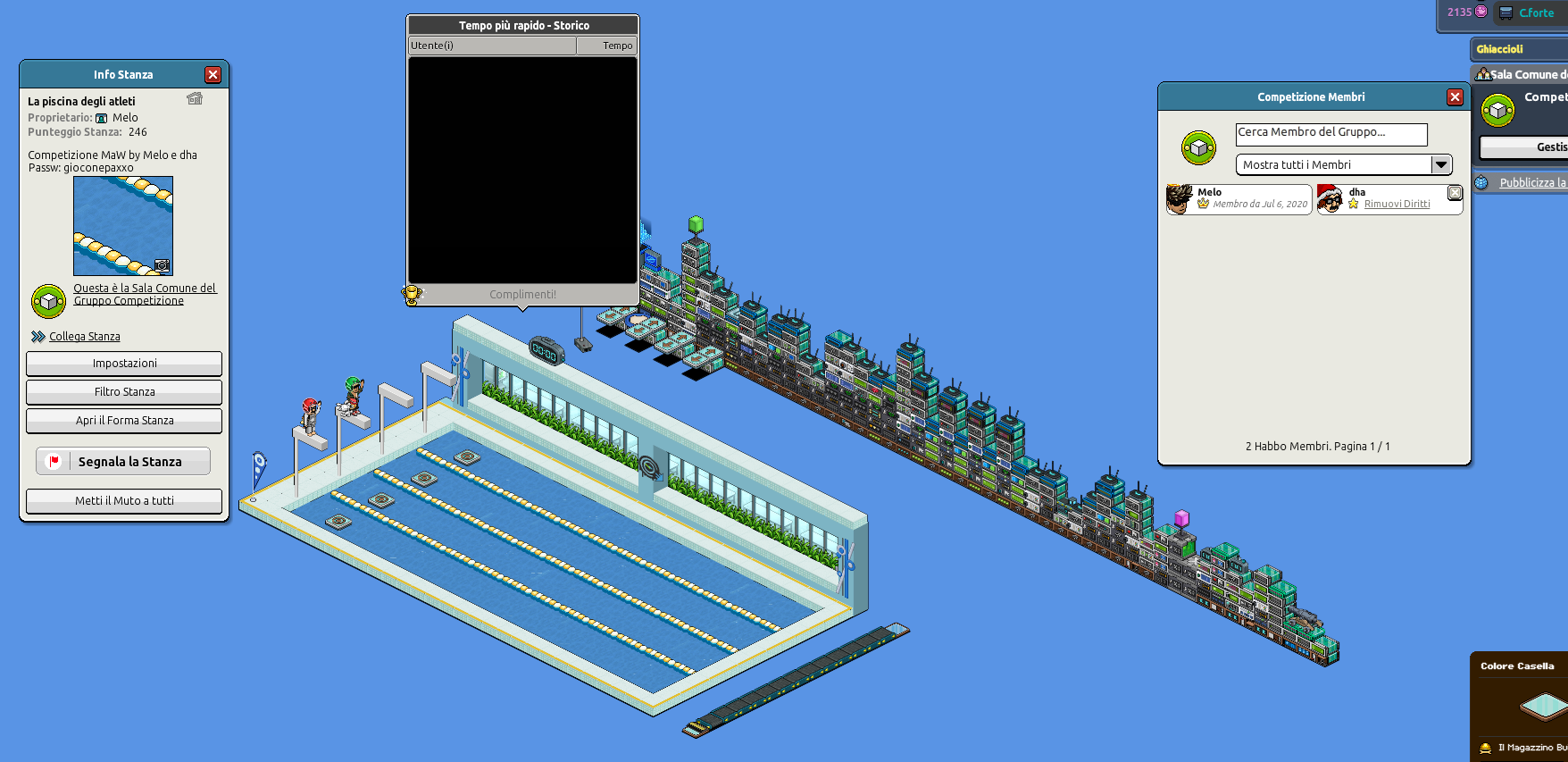Click the pink diamonds currency icon
This screenshot has width=1568, height=762.
(x=1481, y=12)
